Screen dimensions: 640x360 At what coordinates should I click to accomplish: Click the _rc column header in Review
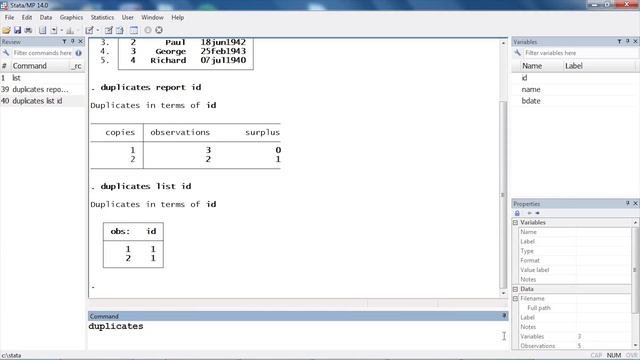pos(77,66)
